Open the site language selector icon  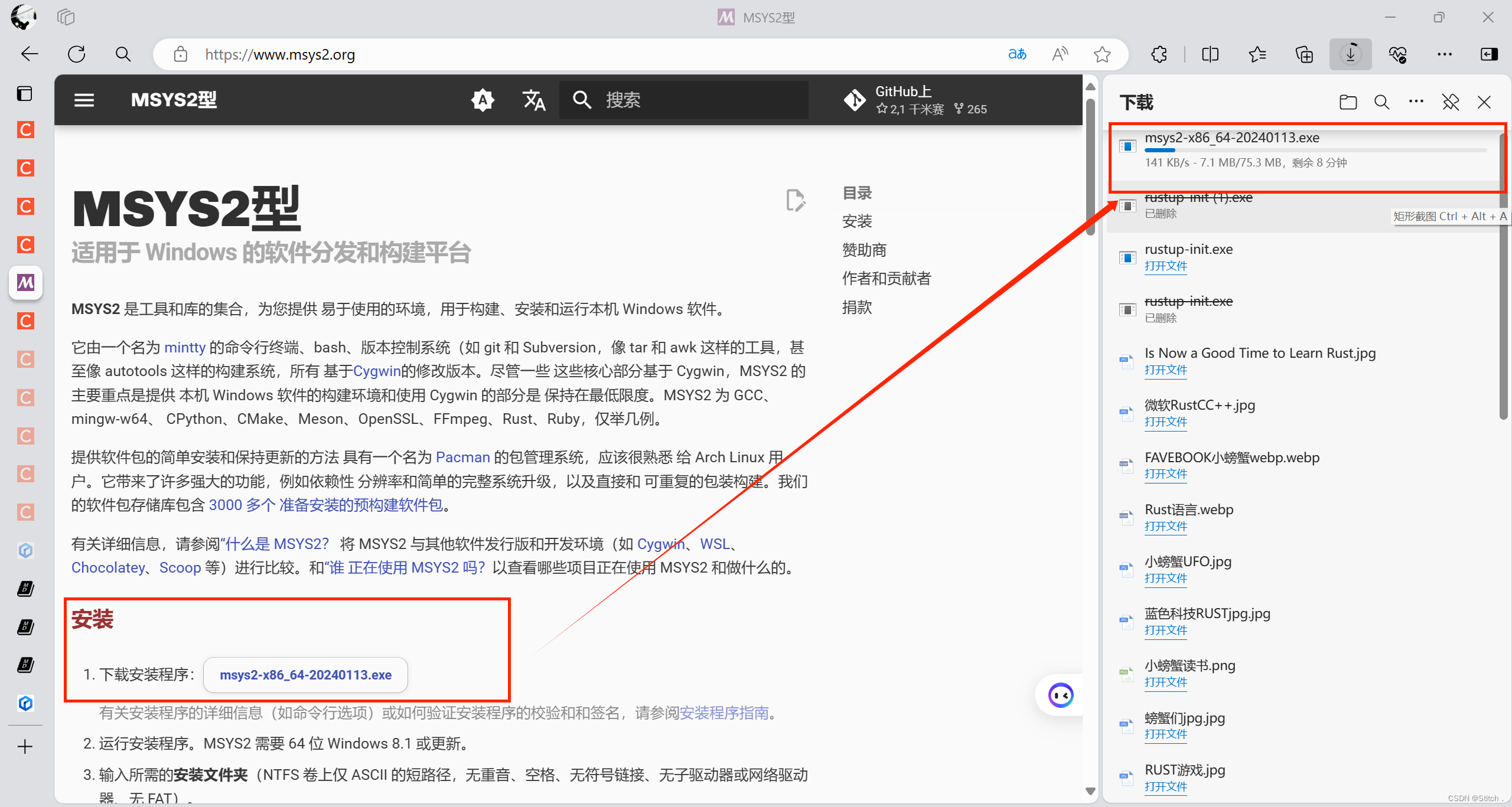534,100
